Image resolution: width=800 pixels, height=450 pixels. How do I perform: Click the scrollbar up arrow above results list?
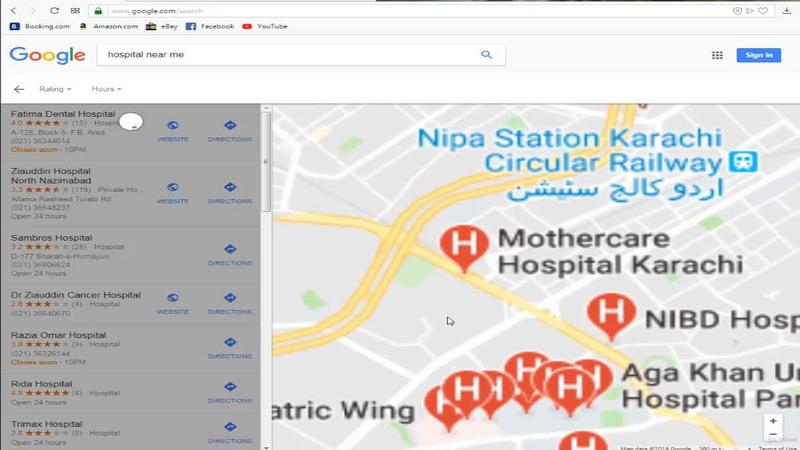266,108
